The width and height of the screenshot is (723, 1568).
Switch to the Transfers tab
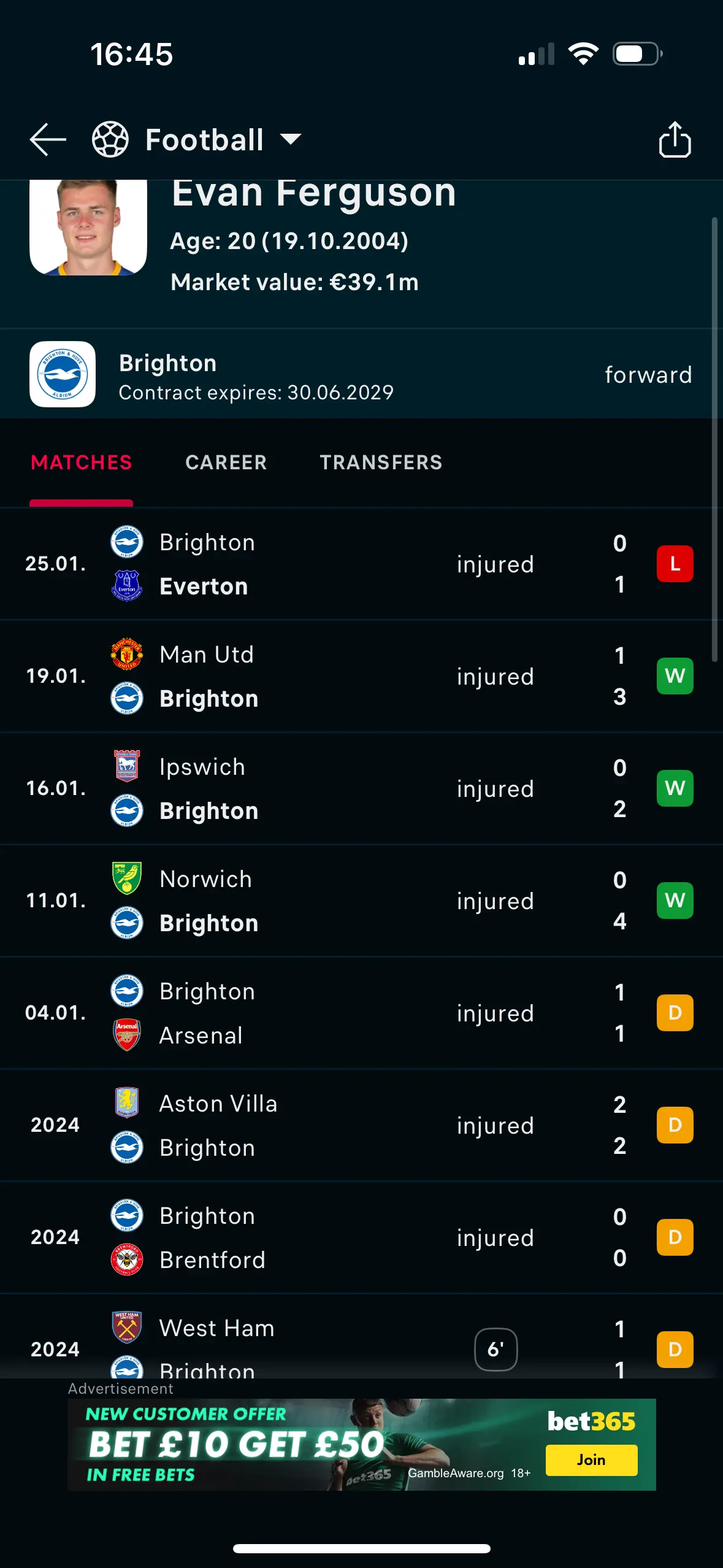(x=381, y=463)
